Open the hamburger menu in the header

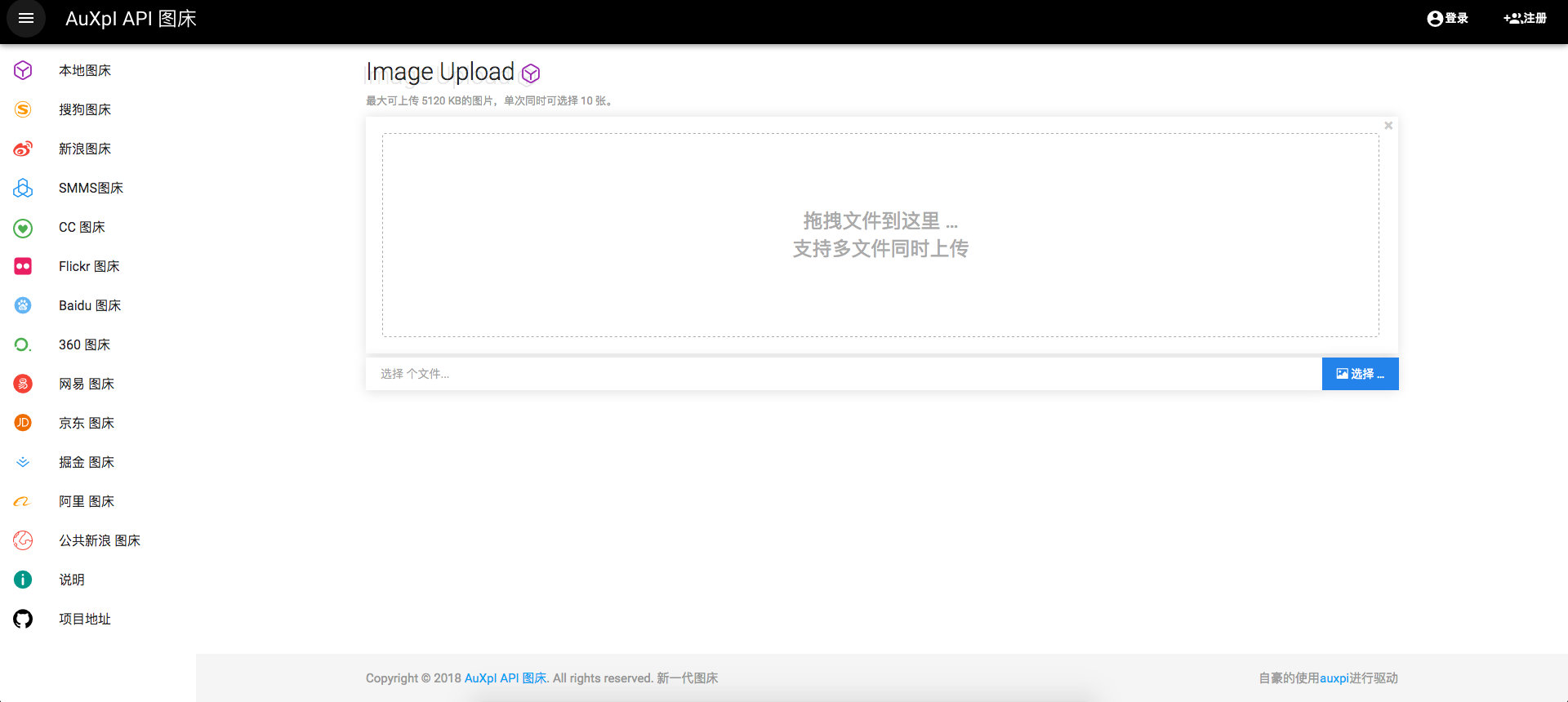tap(26, 18)
